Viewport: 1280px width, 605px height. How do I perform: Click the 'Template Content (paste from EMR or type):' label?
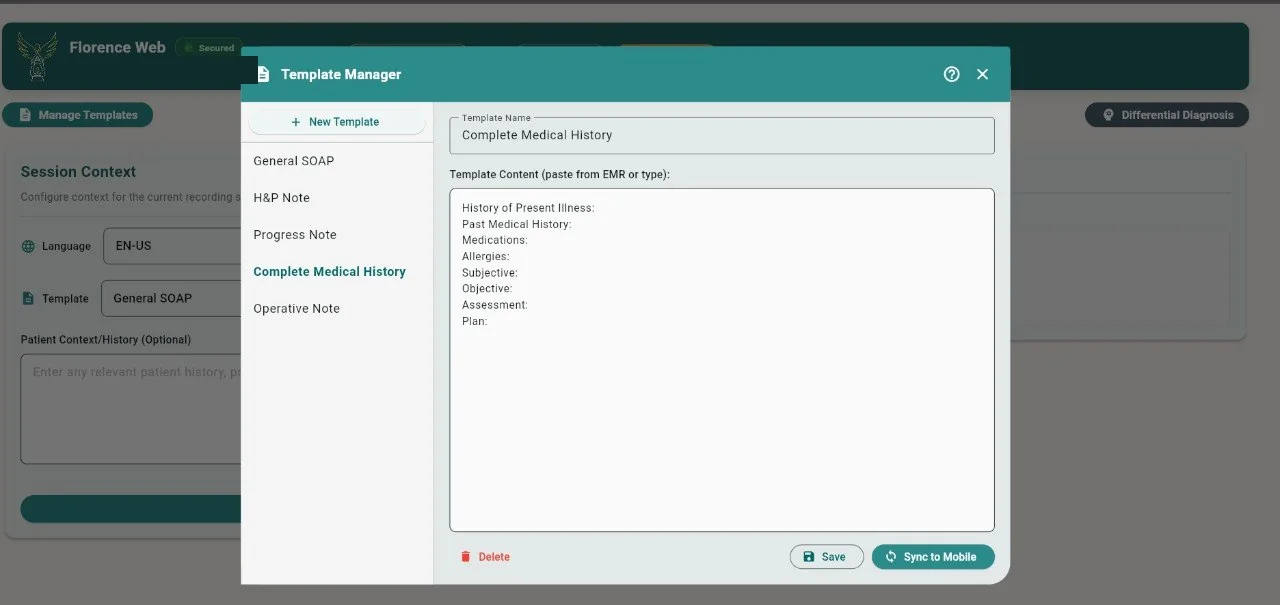[559, 174]
